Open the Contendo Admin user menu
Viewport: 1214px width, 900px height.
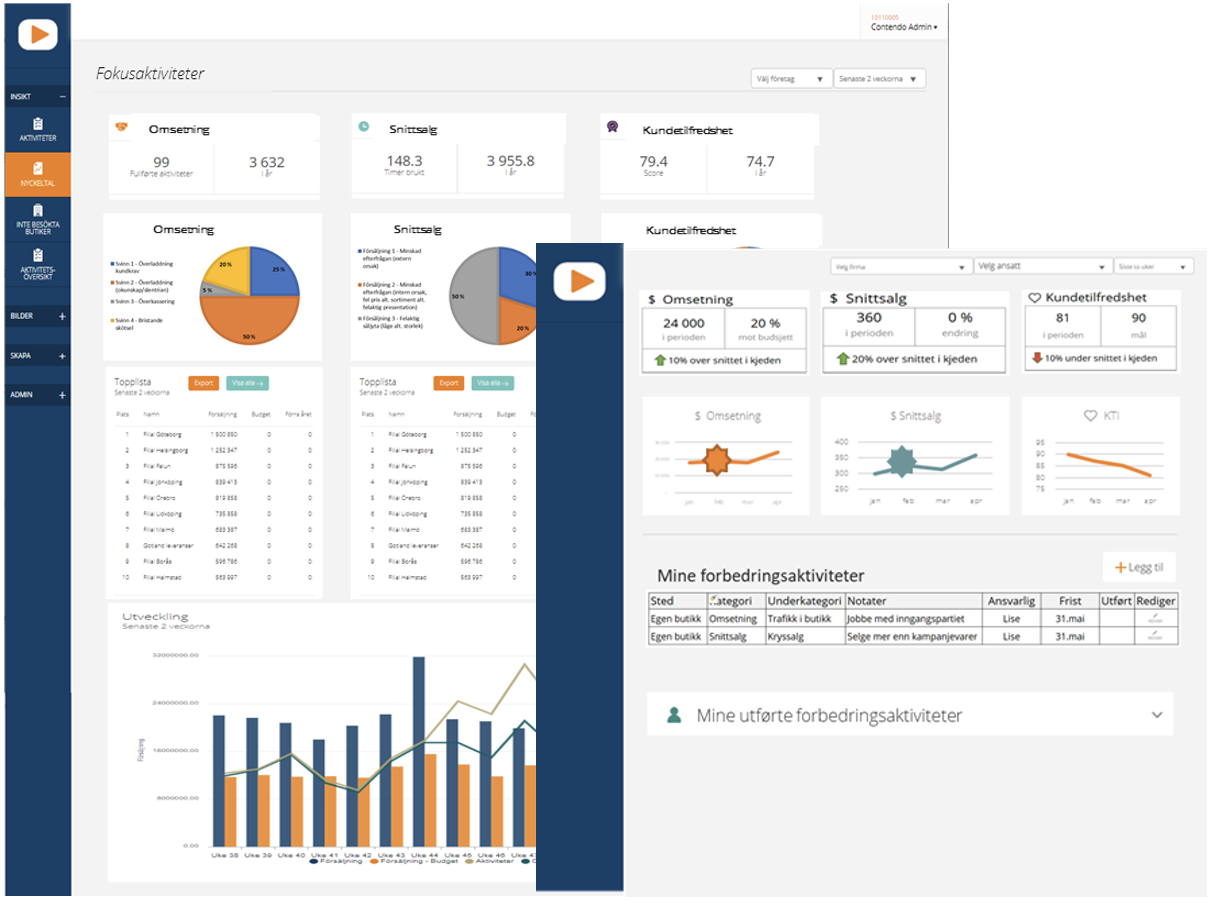point(904,28)
